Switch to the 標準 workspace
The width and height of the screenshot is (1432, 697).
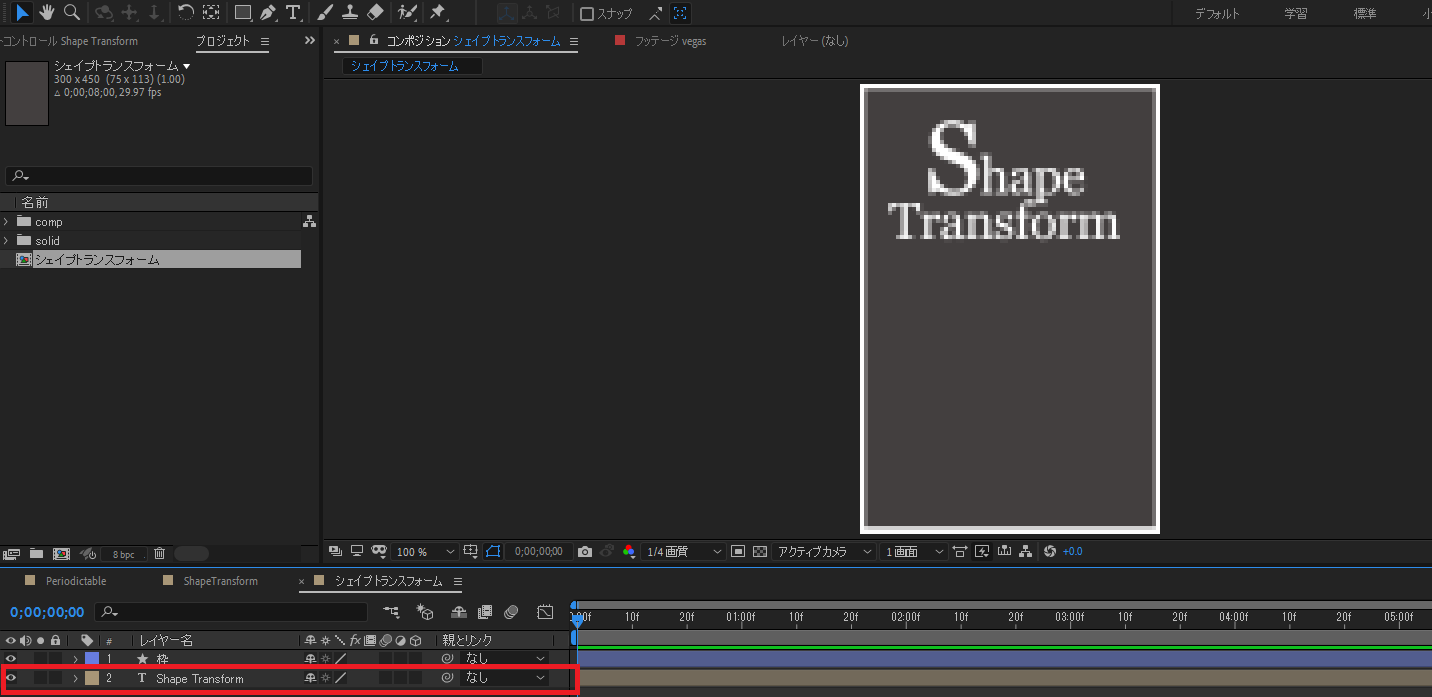[1365, 14]
